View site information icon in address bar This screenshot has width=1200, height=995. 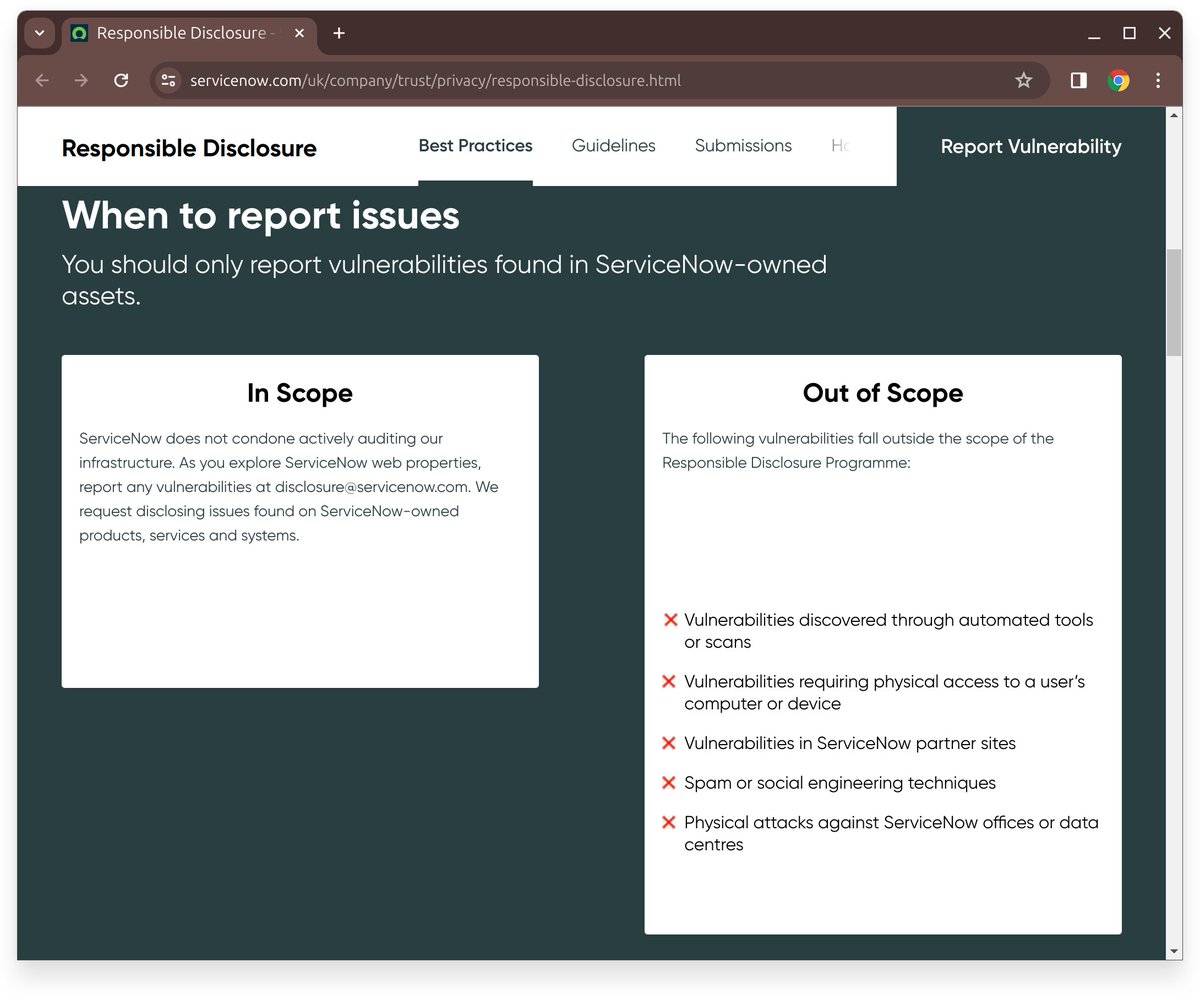(168, 80)
